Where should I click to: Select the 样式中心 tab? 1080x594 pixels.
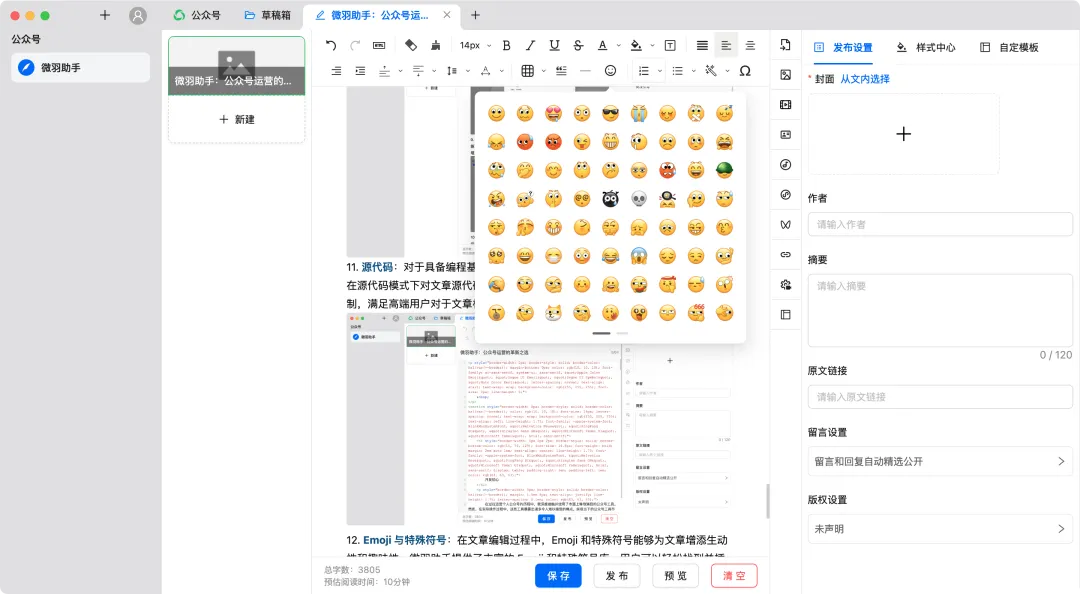point(926,48)
